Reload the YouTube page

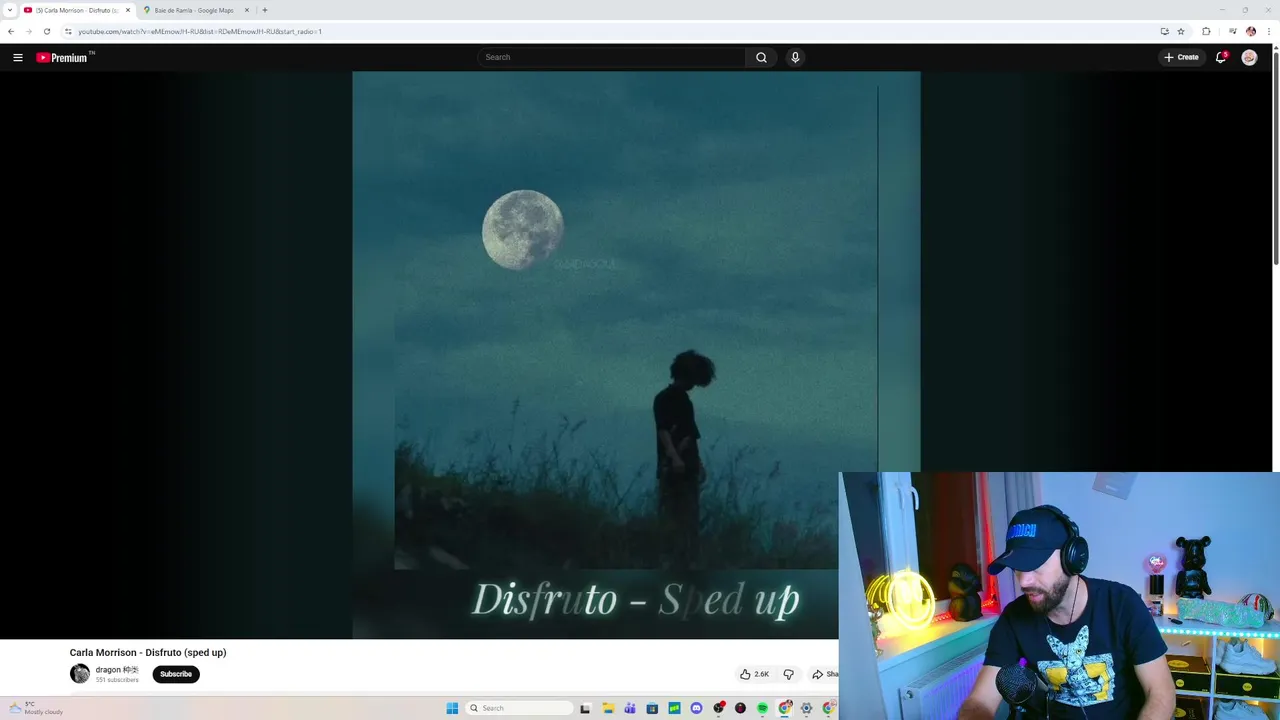(x=46, y=31)
